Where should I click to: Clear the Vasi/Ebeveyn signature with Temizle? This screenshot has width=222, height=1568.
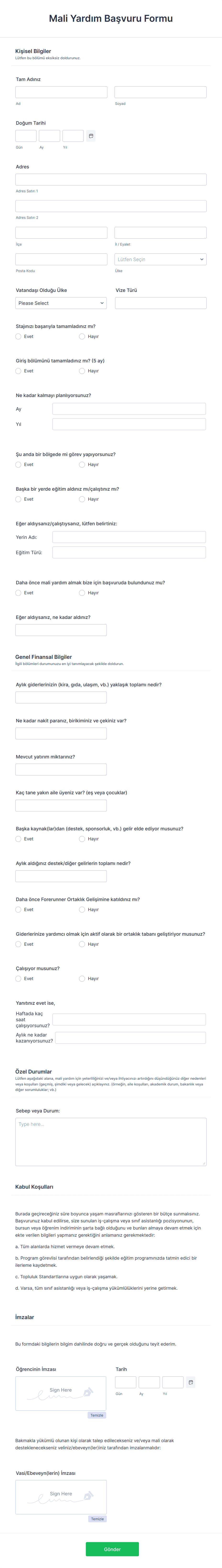tap(97, 1519)
